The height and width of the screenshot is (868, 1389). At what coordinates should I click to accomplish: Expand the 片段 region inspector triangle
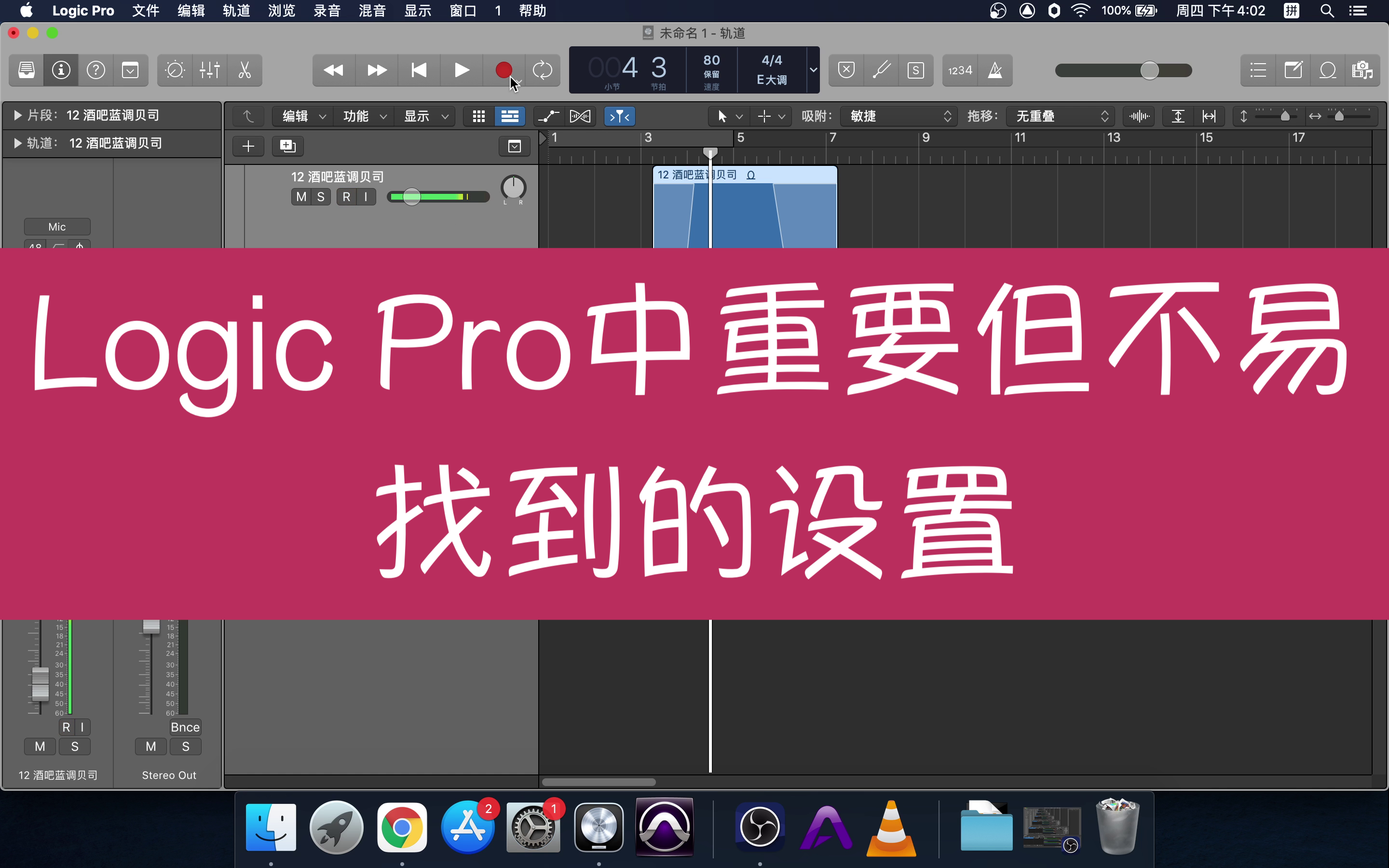click(17, 115)
